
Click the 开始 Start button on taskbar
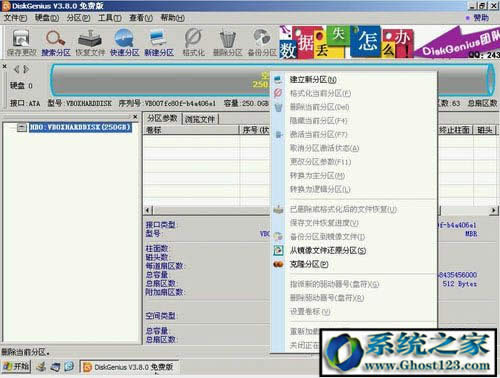click(x=16, y=367)
